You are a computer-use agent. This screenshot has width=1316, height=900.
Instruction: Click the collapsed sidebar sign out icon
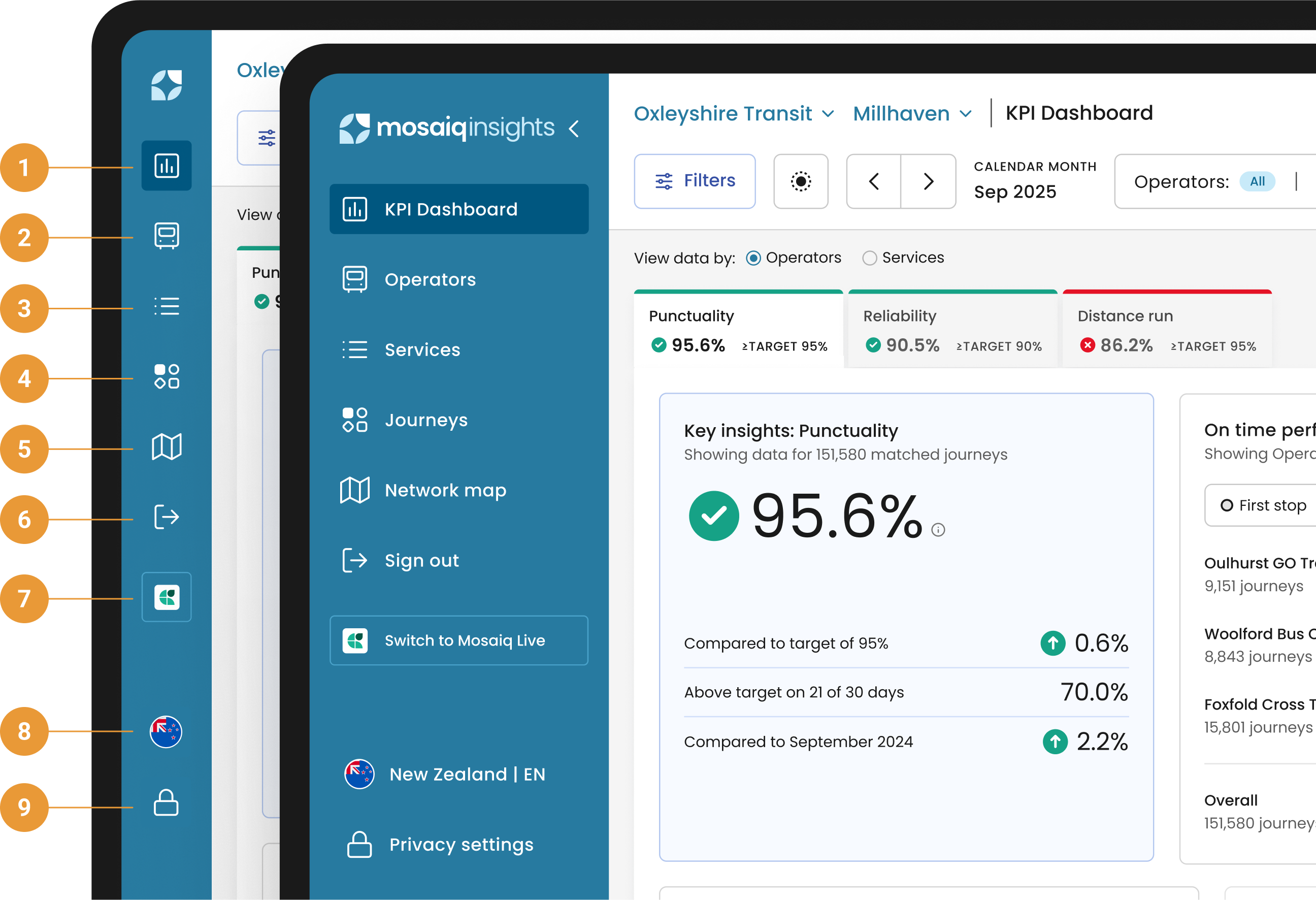(x=167, y=517)
